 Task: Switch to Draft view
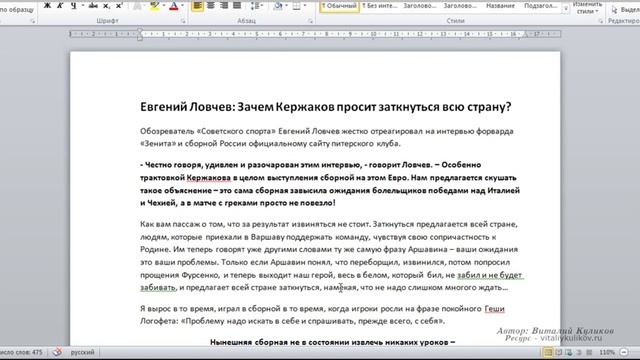click(589, 352)
